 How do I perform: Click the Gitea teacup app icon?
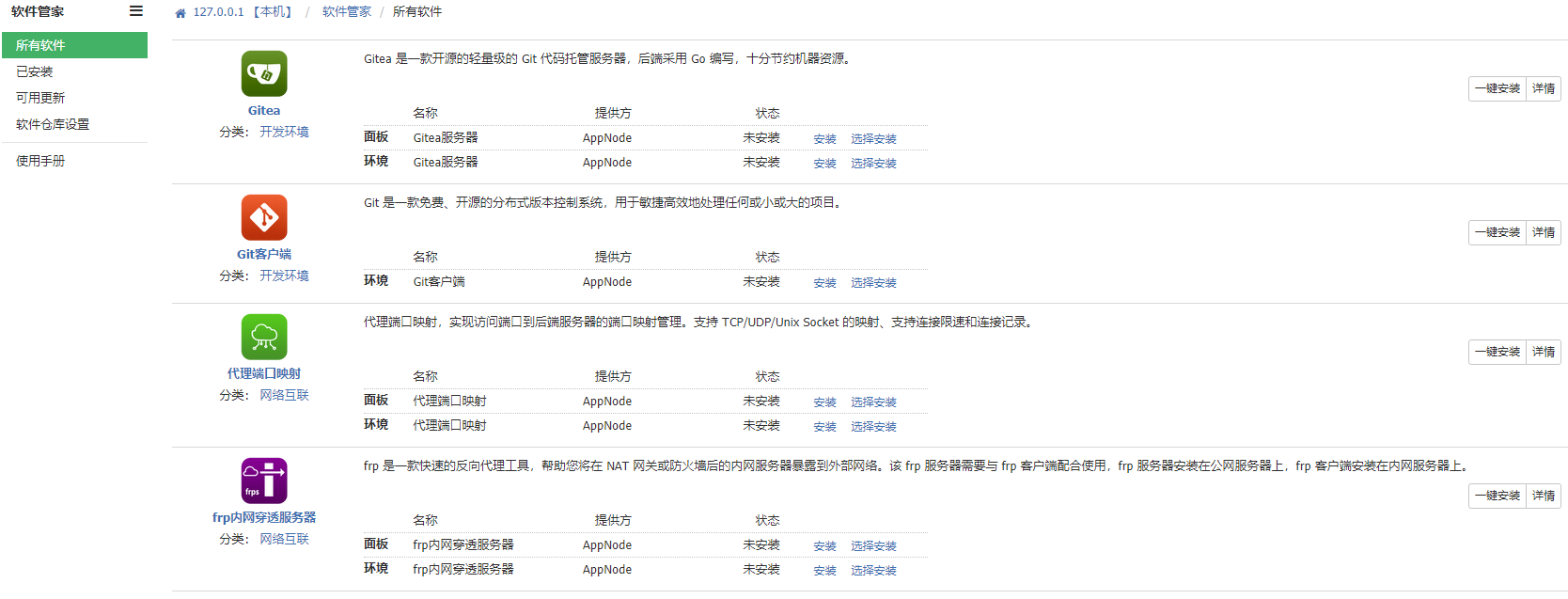click(x=264, y=74)
